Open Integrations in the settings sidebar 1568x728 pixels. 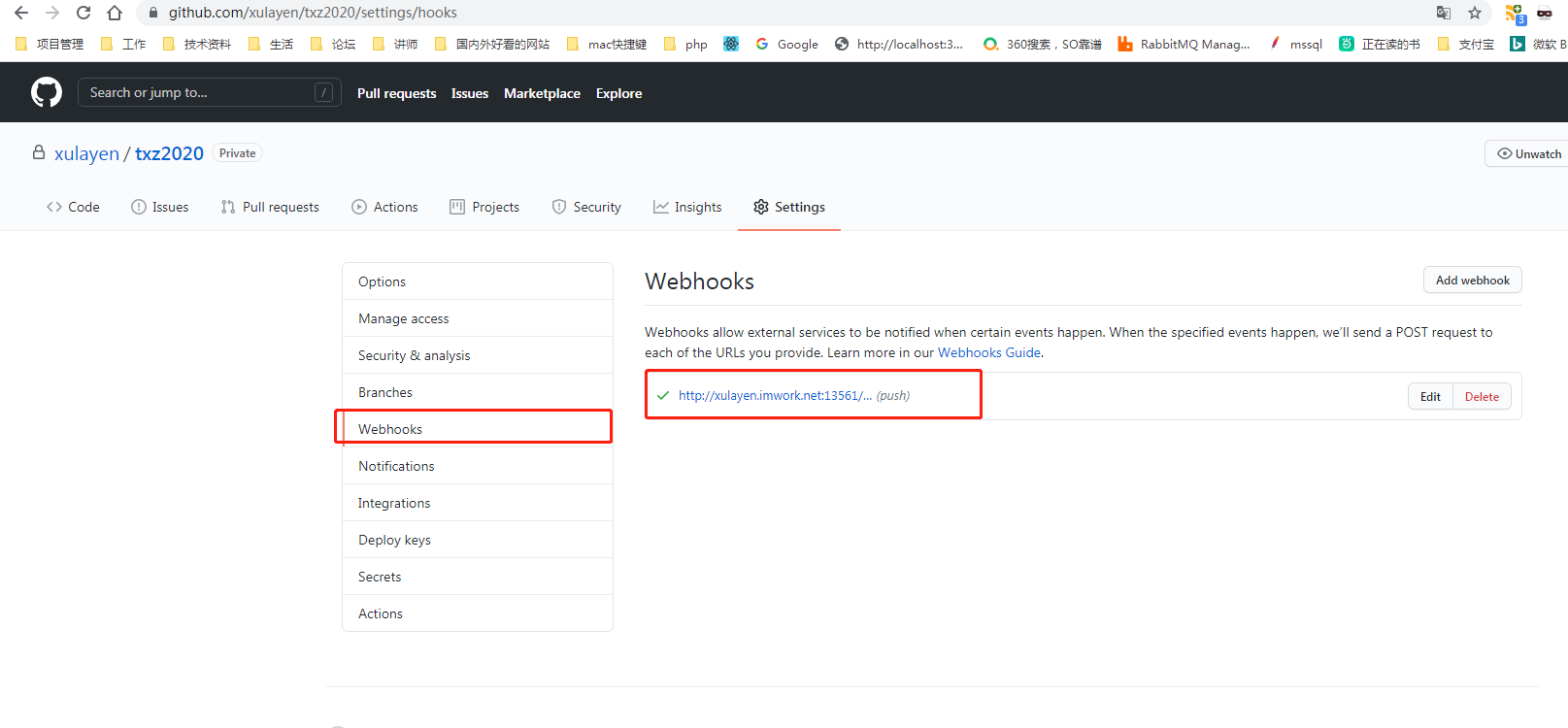point(478,503)
